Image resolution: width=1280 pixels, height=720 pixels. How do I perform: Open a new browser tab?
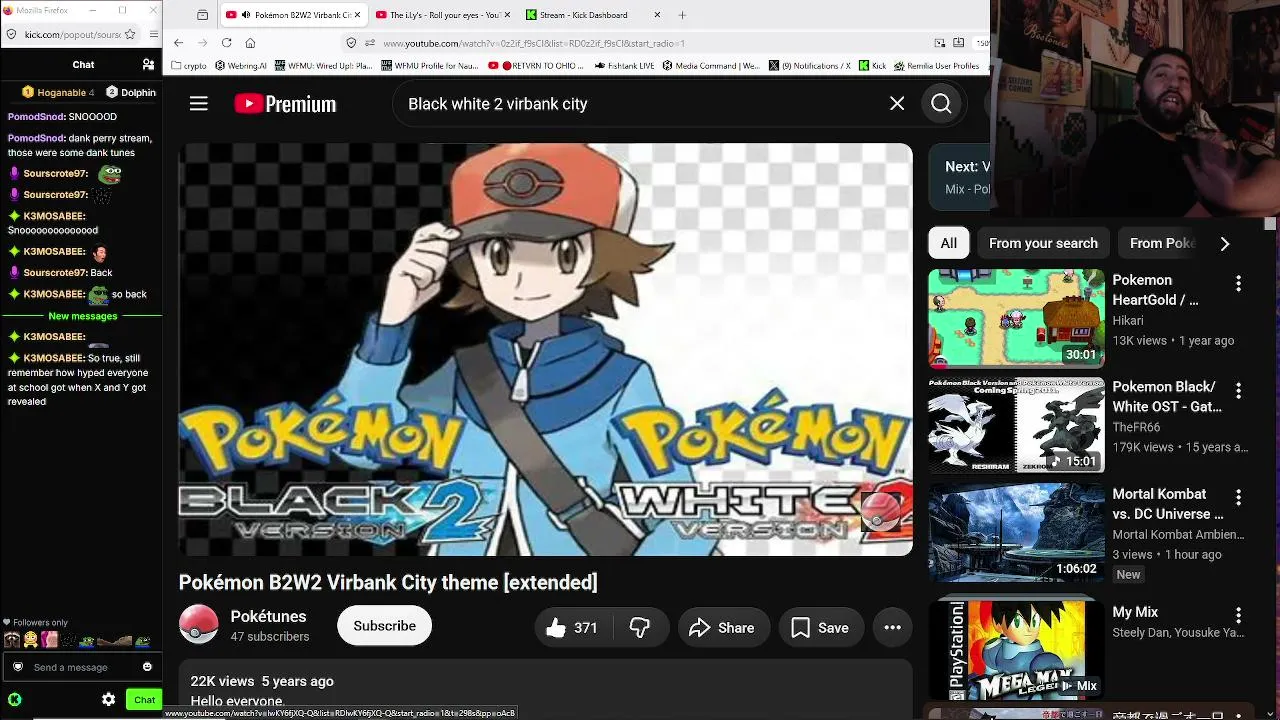[682, 15]
